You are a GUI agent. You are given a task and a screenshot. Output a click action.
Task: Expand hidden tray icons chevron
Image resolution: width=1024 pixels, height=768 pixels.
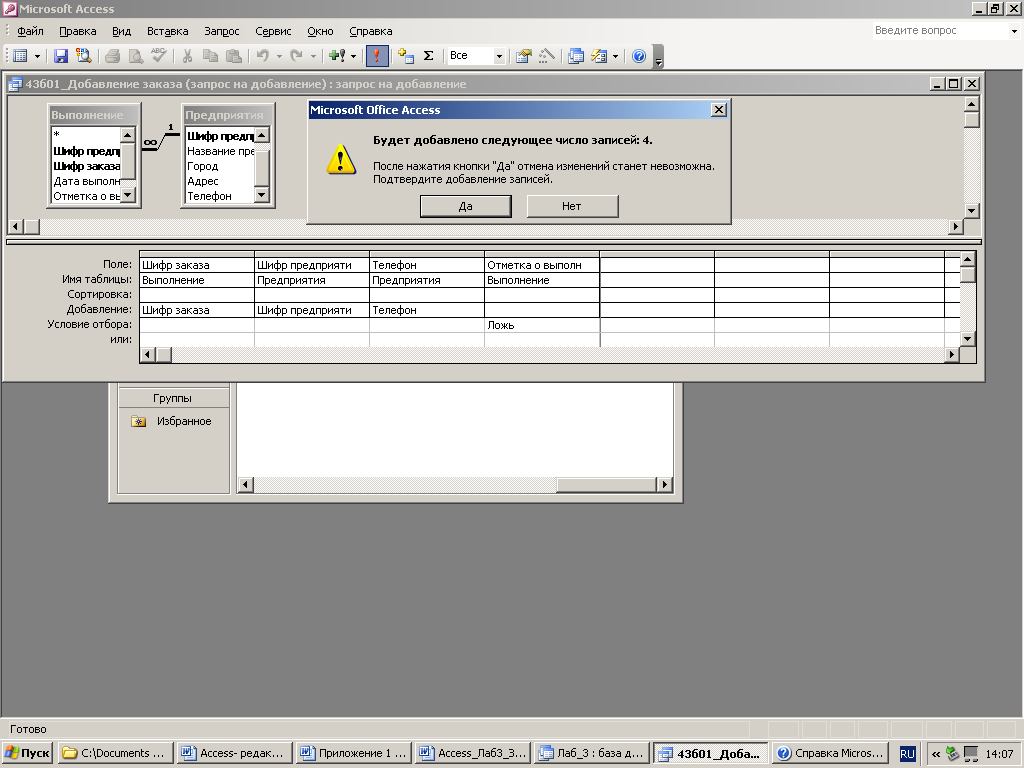click(936, 754)
